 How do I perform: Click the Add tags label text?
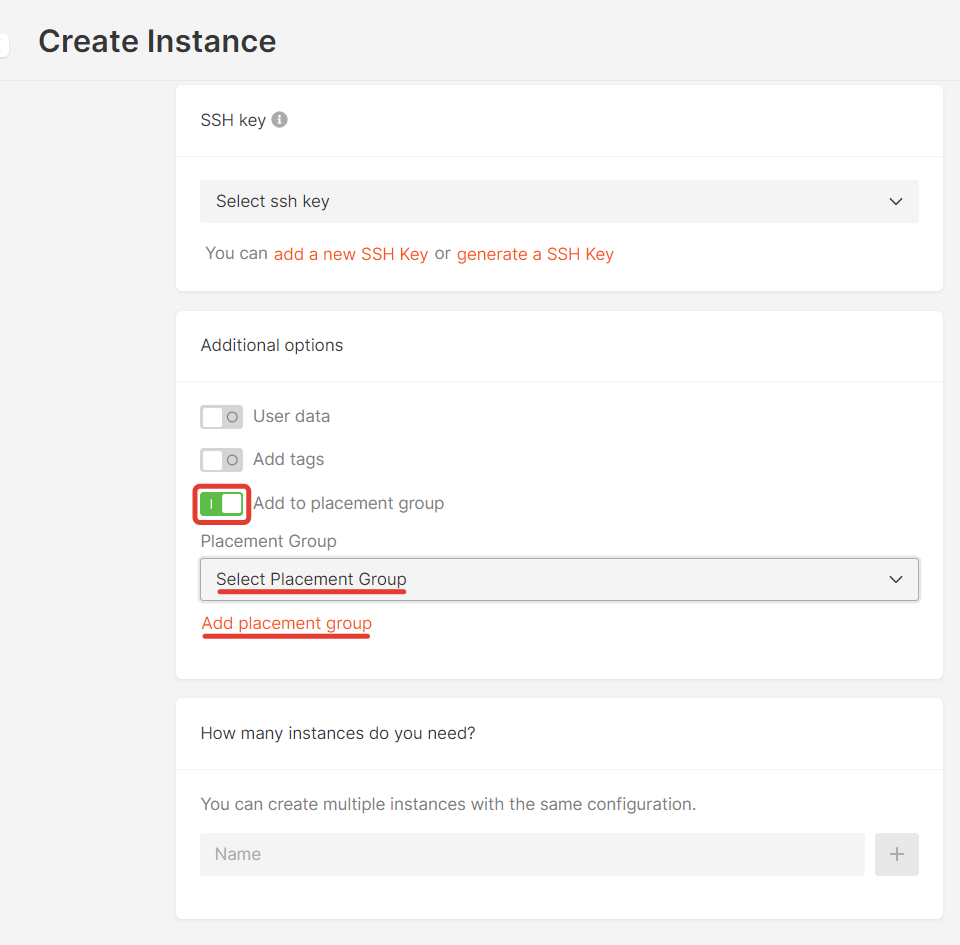[288, 459]
